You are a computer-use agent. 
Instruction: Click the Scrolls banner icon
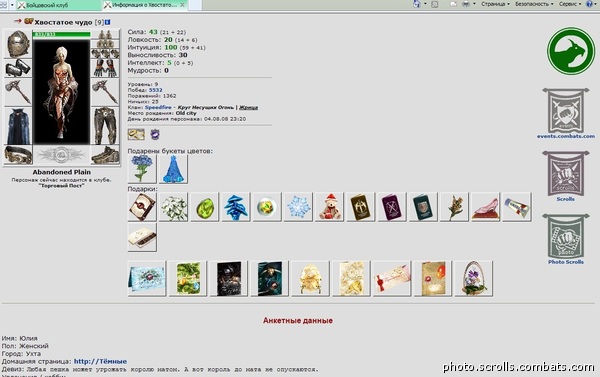(x=566, y=173)
